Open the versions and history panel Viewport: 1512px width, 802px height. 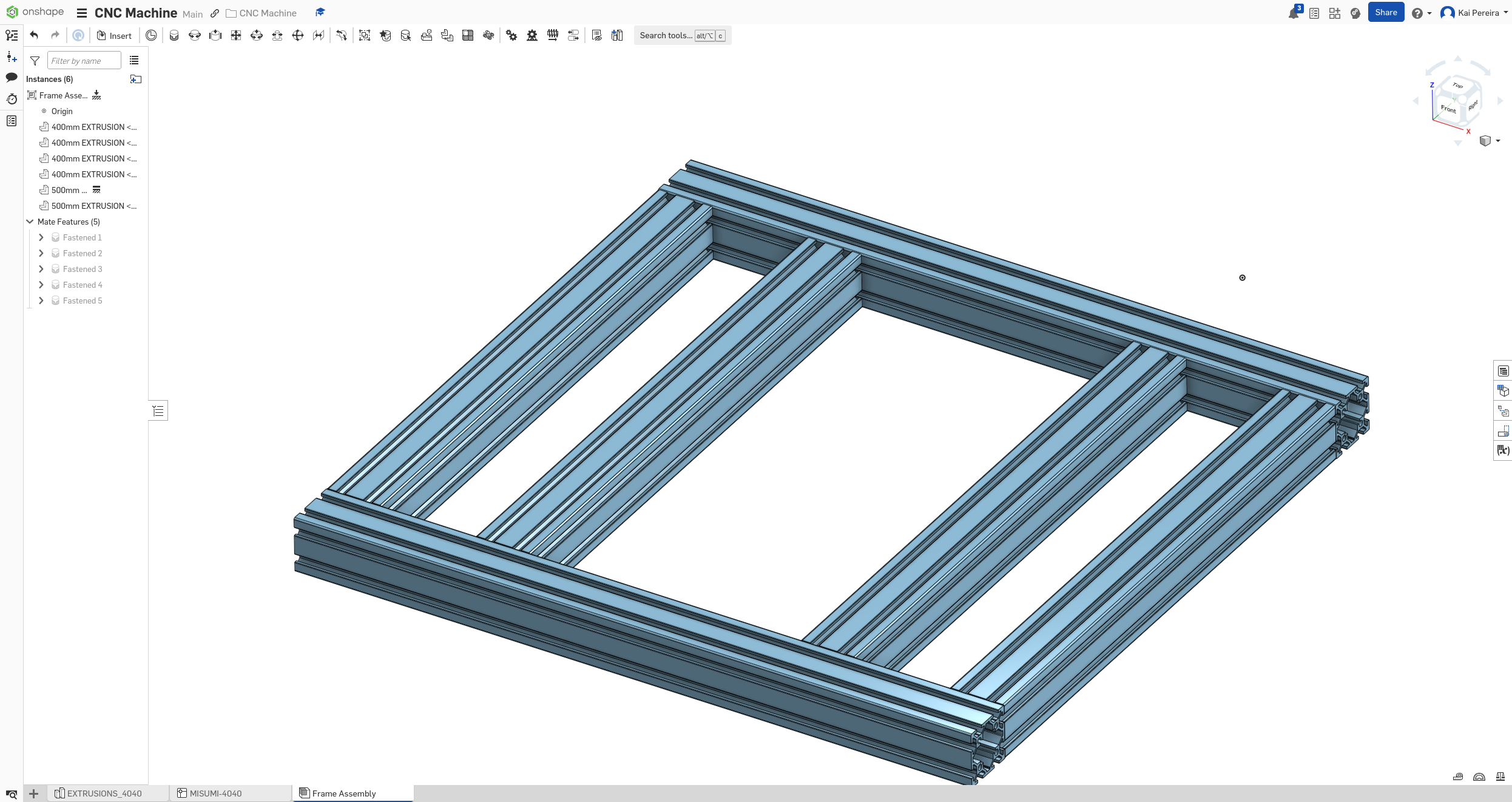coord(12,99)
